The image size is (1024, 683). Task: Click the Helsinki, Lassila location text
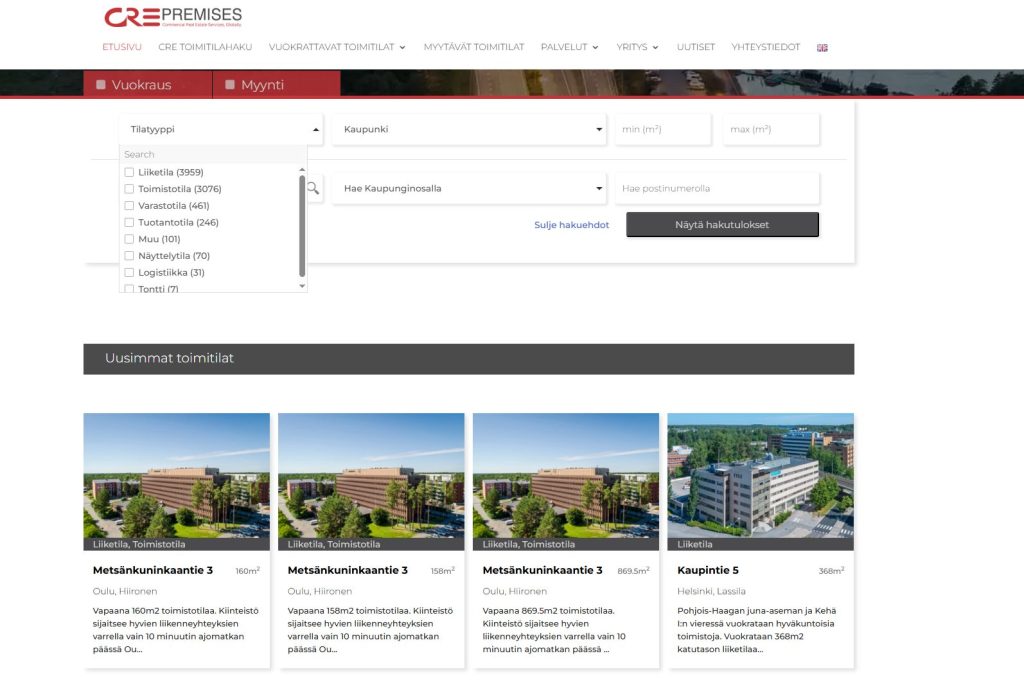[711, 591]
